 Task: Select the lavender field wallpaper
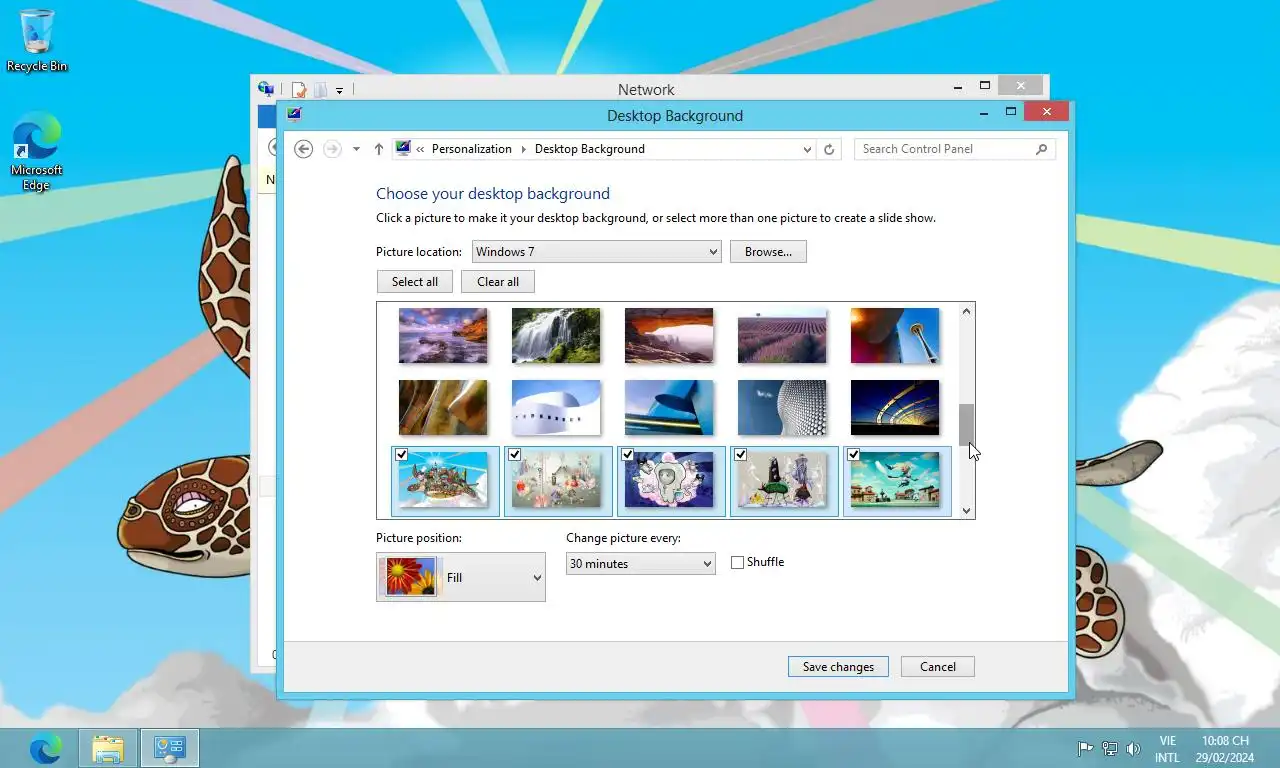click(782, 335)
